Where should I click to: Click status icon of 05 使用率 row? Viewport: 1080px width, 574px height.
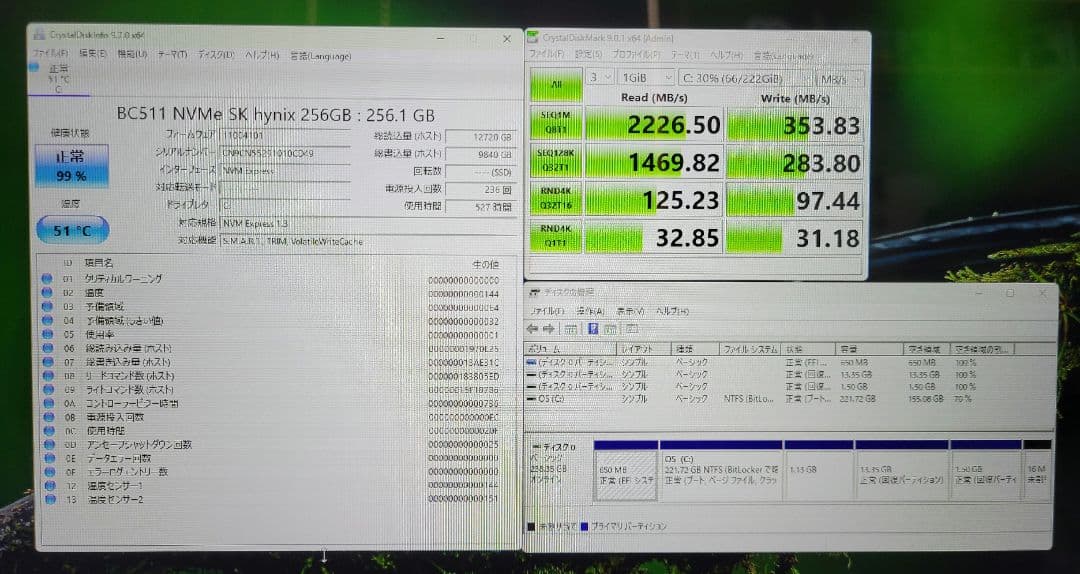(47, 334)
